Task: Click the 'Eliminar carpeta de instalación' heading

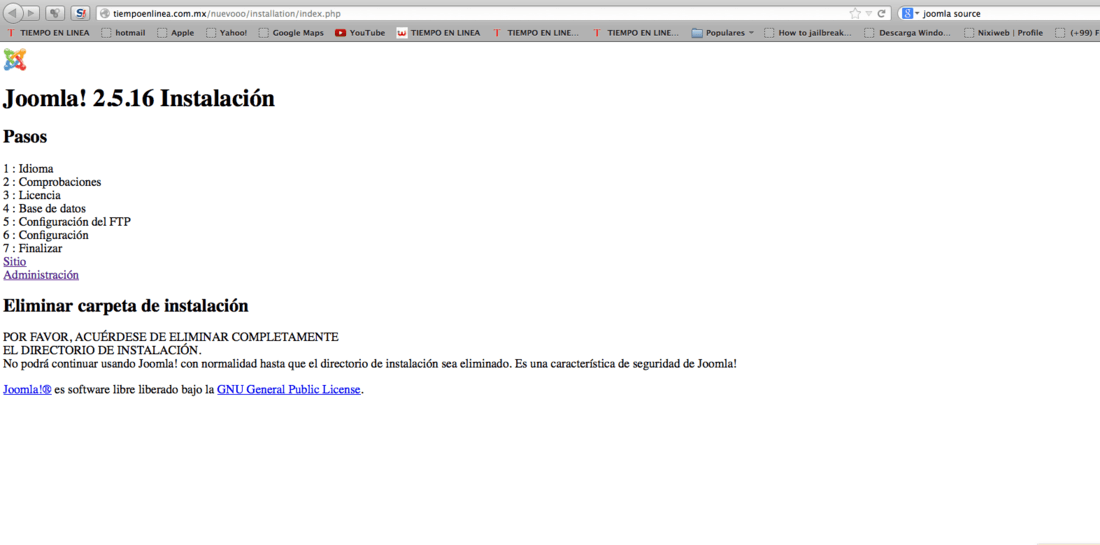Action: (126, 306)
